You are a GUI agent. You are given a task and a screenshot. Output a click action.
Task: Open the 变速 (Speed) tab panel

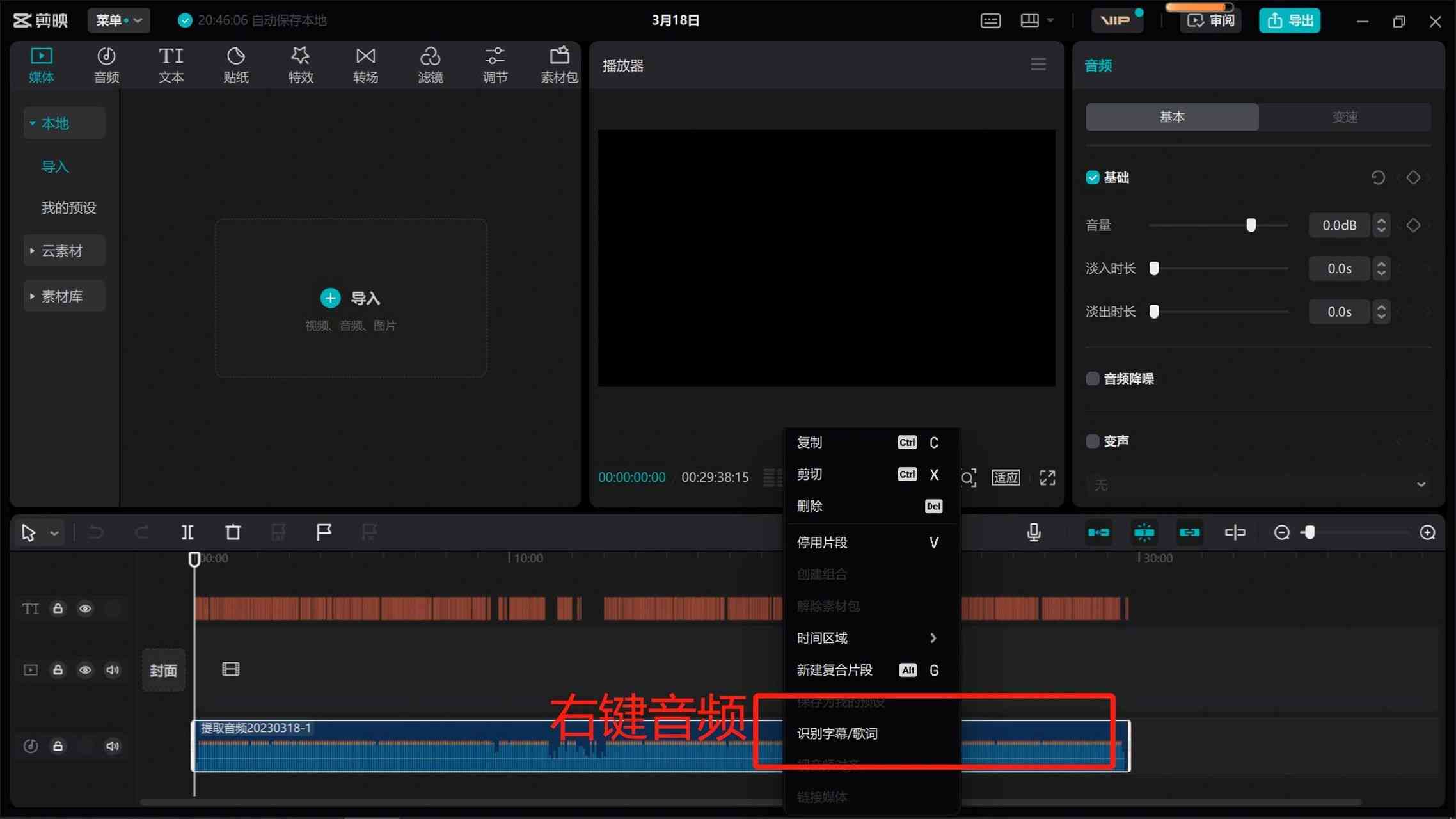(x=1345, y=117)
